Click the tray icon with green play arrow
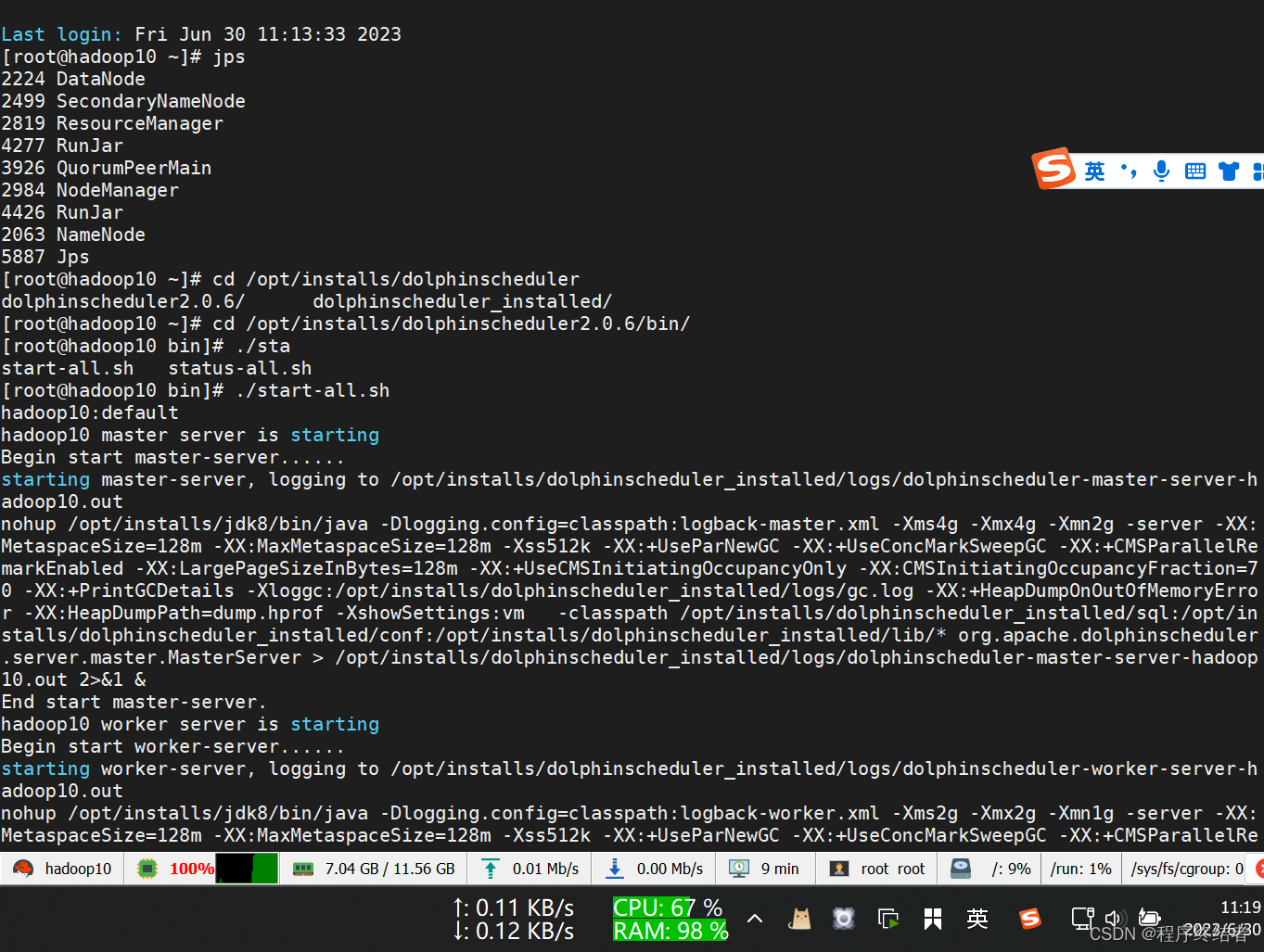Image resolution: width=1264 pixels, height=952 pixels. click(888, 919)
